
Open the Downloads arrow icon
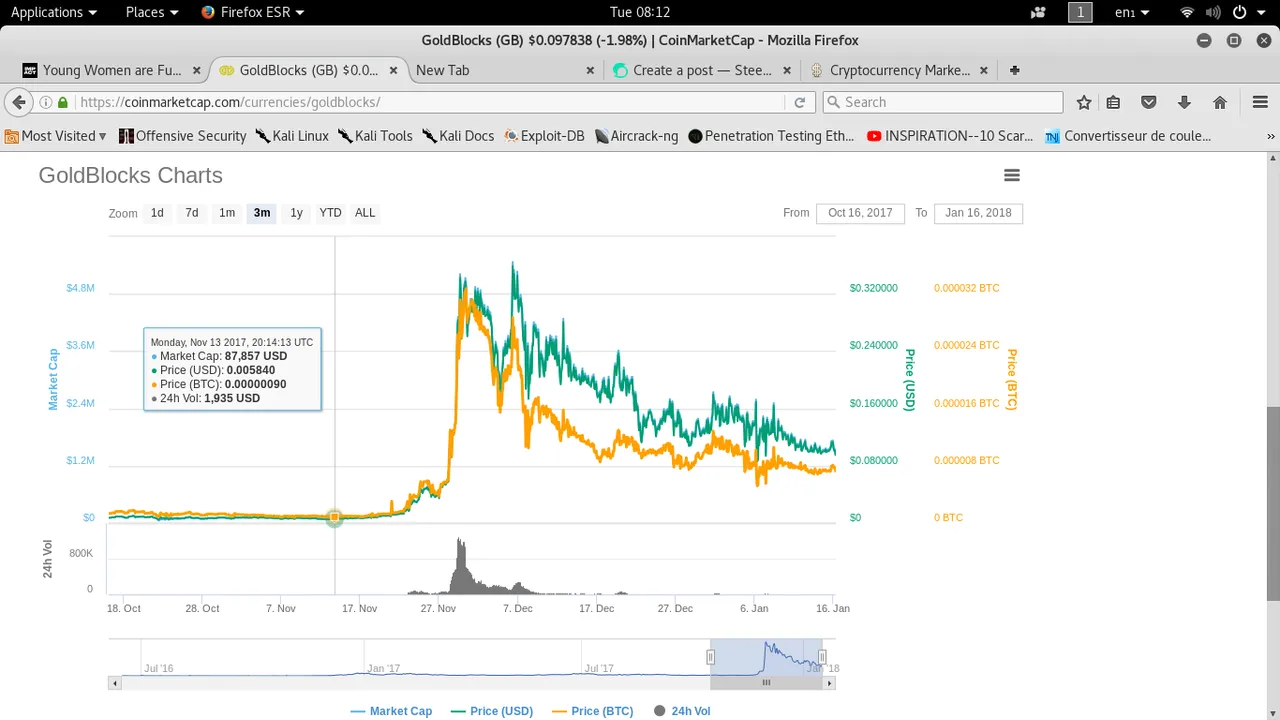click(x=1184, y=102)
